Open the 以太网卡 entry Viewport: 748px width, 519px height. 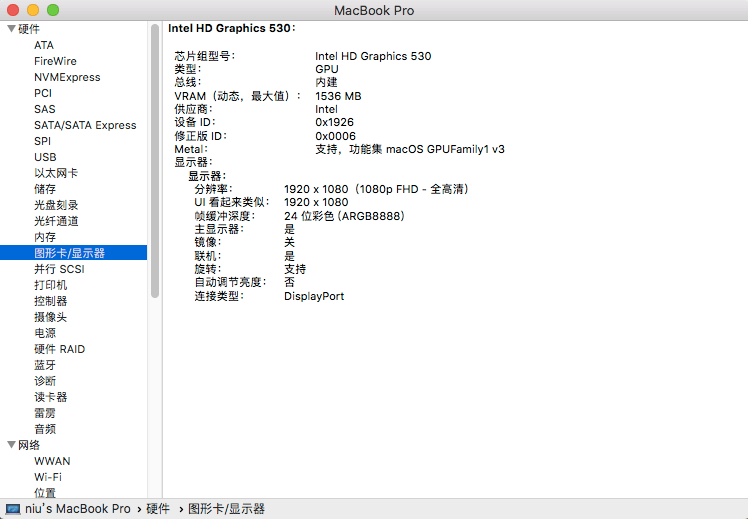56,173
